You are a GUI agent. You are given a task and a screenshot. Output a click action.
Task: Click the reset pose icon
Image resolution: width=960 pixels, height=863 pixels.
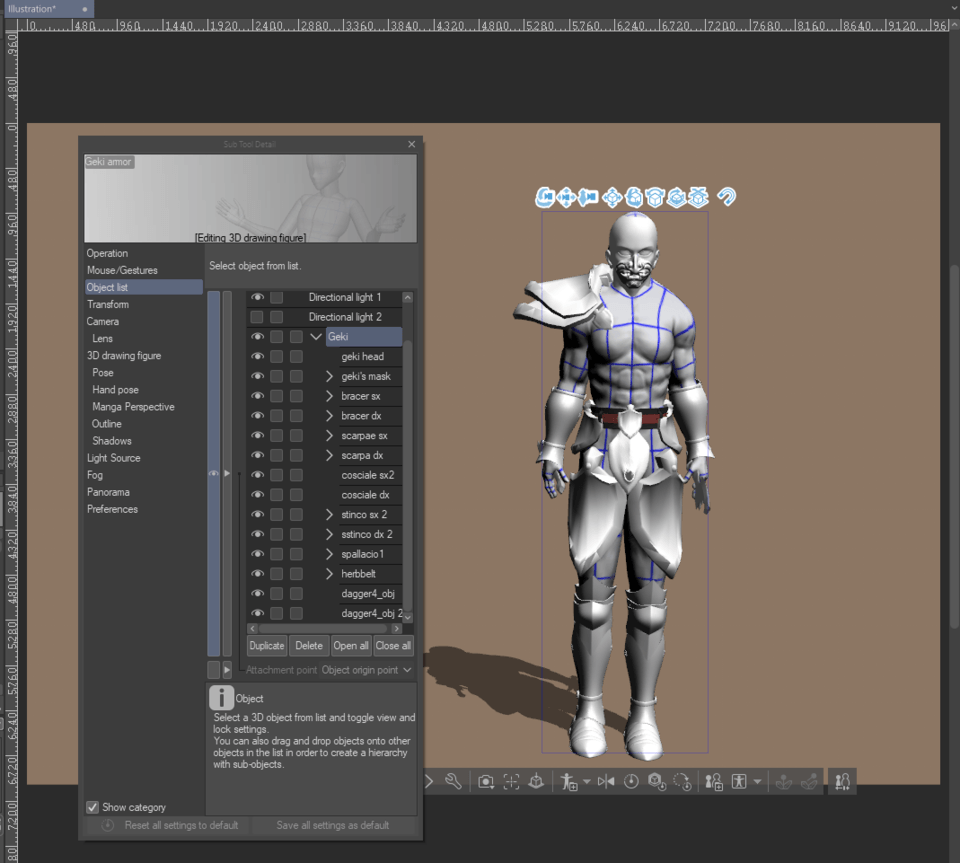pos(631,782)
